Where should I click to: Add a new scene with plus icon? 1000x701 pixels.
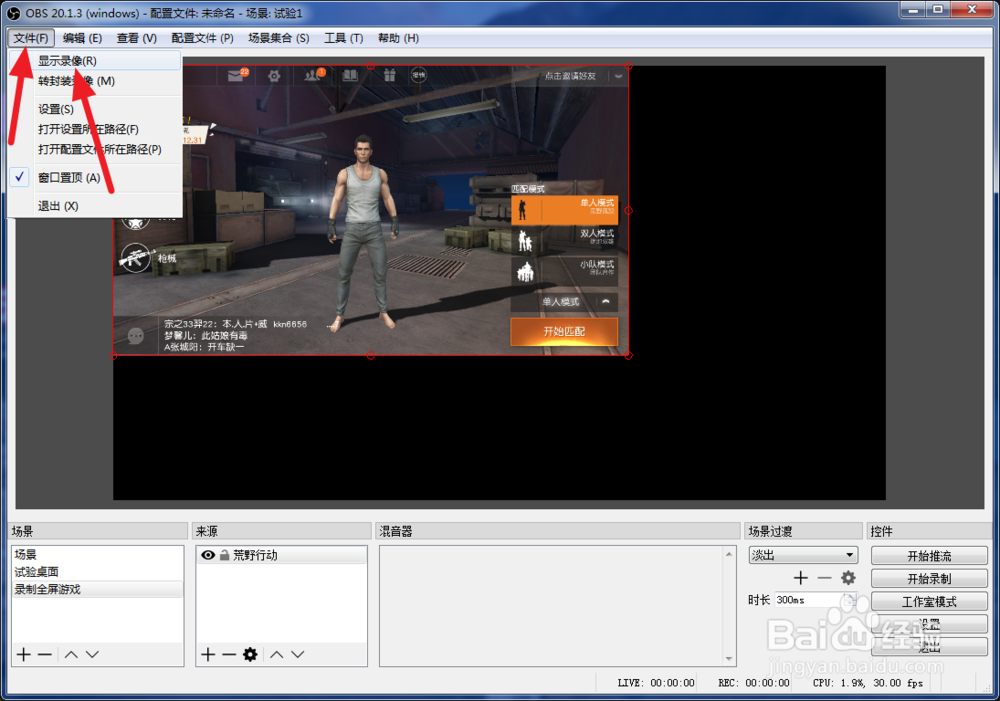pyautogui.click(x=24, y=654)
